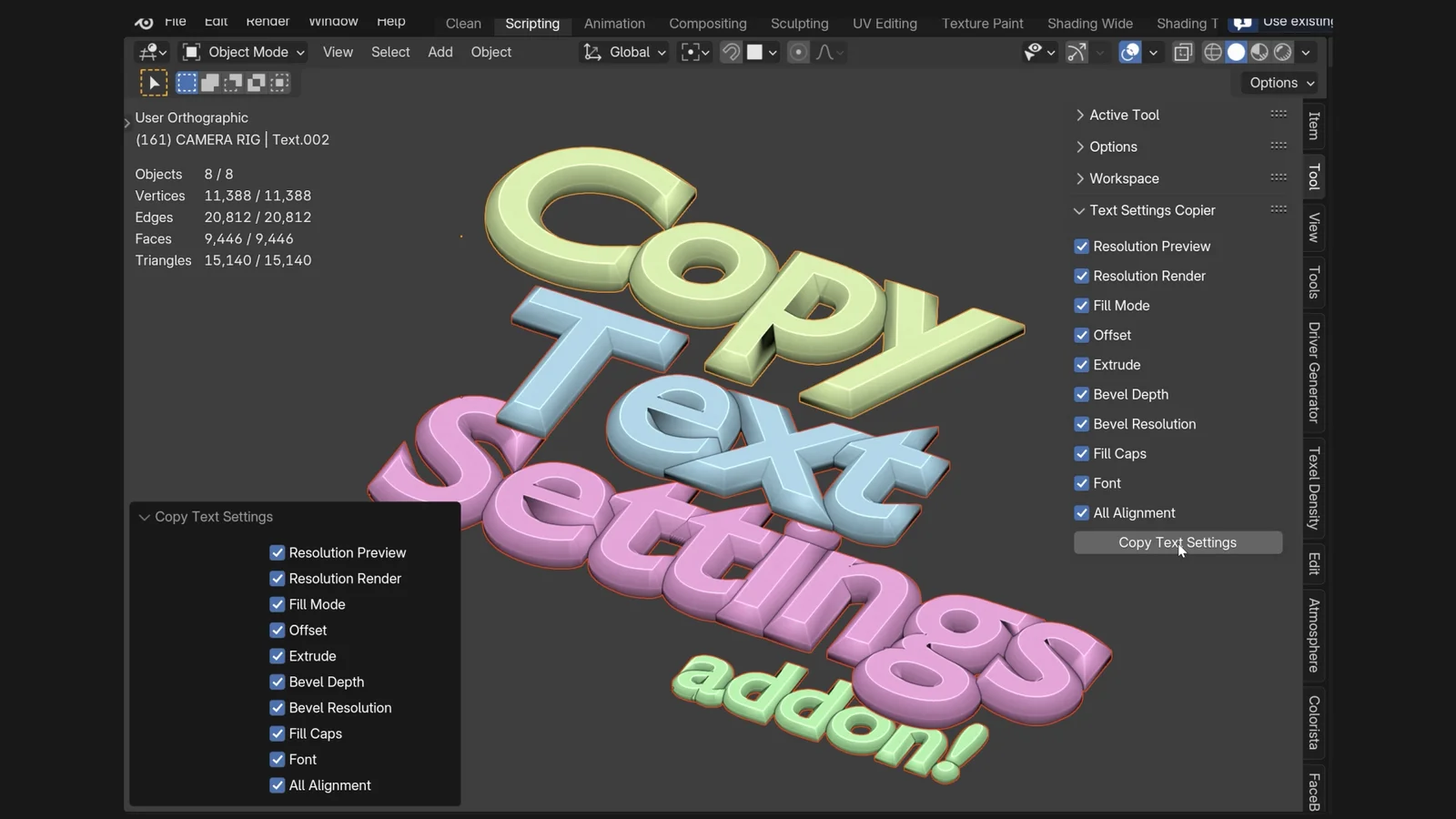Viewport: 1456px width, 819px height.
Task: Select rendered viewport shading sphere
Action: (1283, 53)
